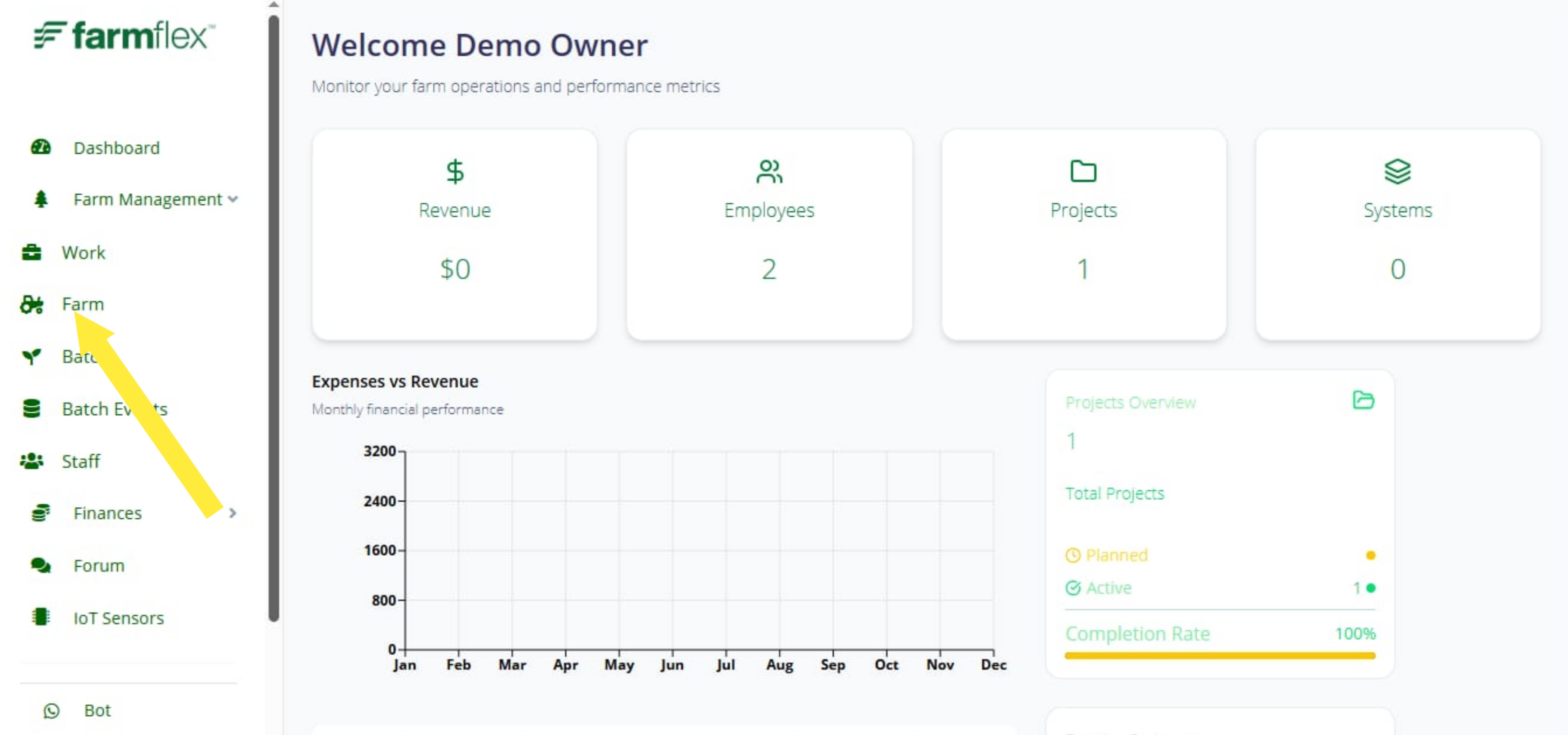Click the Staff people icon

(32, 461)
